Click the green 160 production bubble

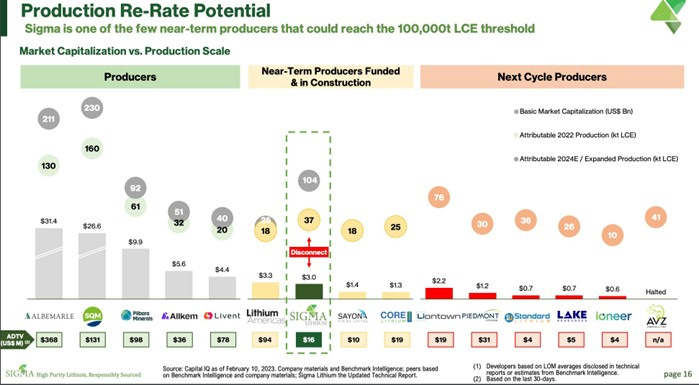[x=92, y=148]
